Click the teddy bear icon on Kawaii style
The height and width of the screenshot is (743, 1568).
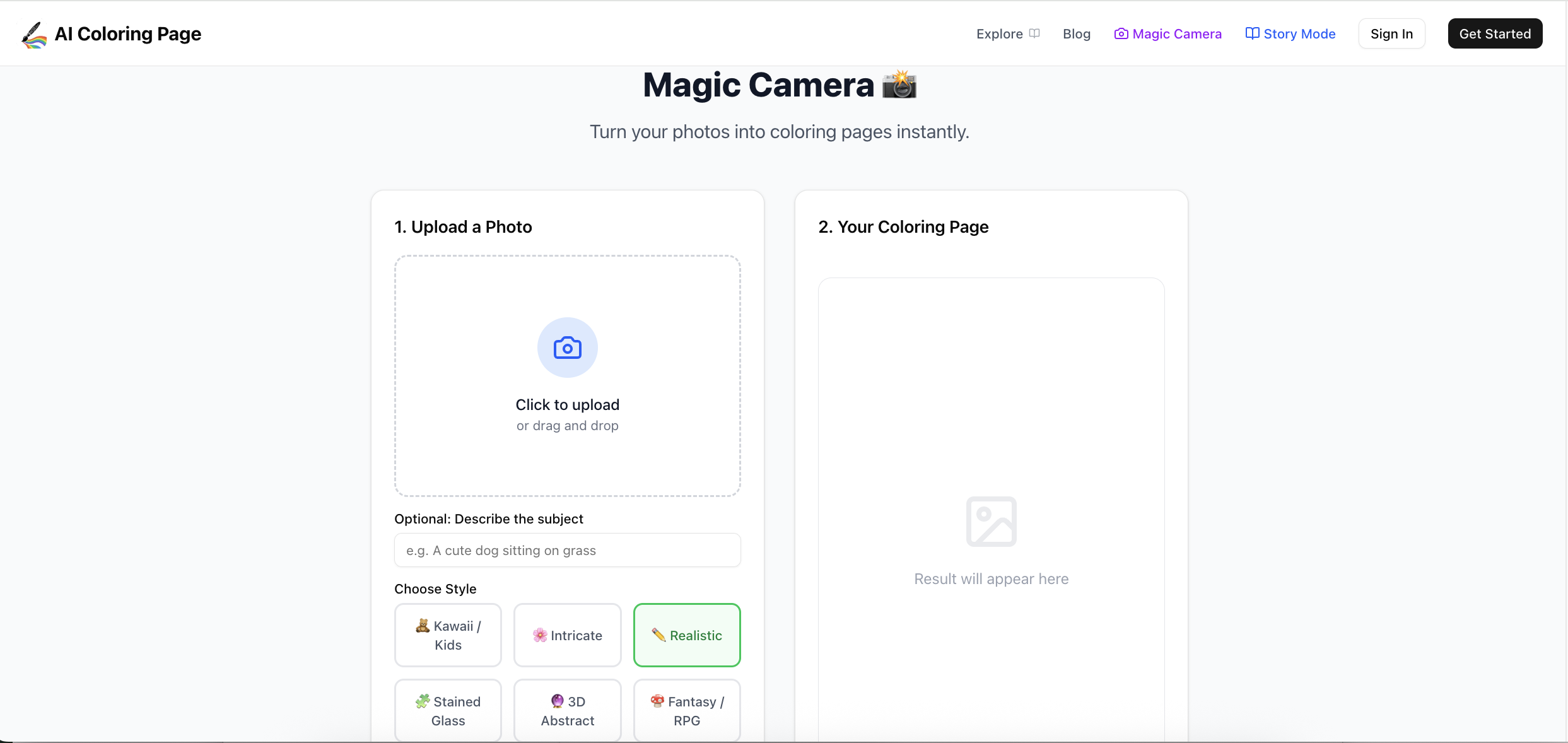pos(423,626)
